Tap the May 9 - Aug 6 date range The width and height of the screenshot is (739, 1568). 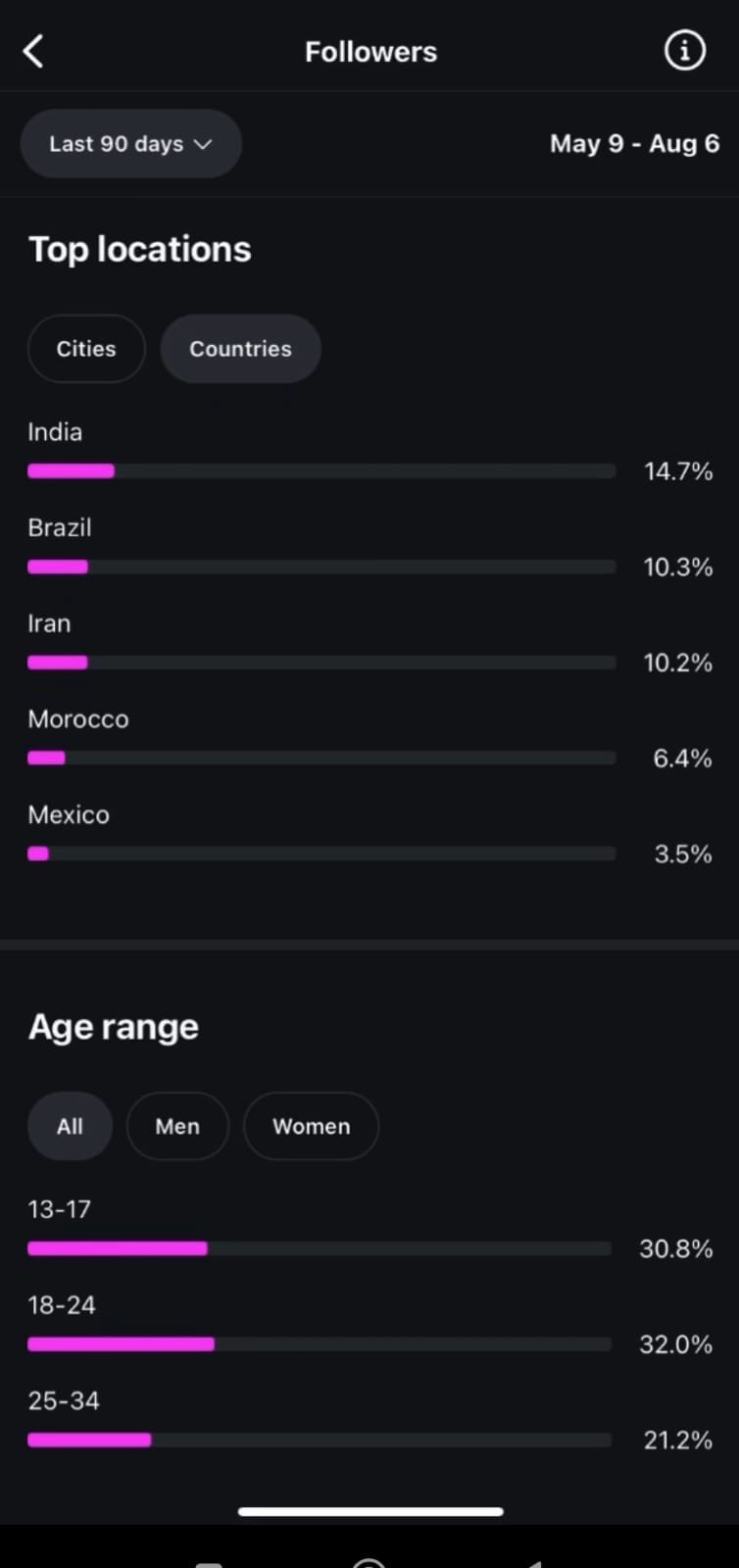[634, 144]
